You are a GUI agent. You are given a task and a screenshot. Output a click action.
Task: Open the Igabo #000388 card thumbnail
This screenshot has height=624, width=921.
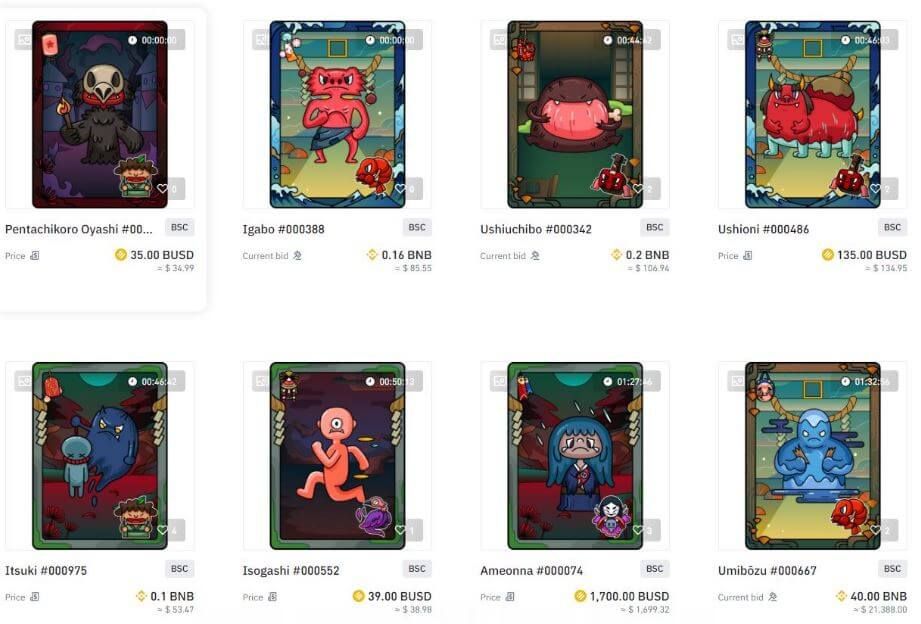click(337, 115)
